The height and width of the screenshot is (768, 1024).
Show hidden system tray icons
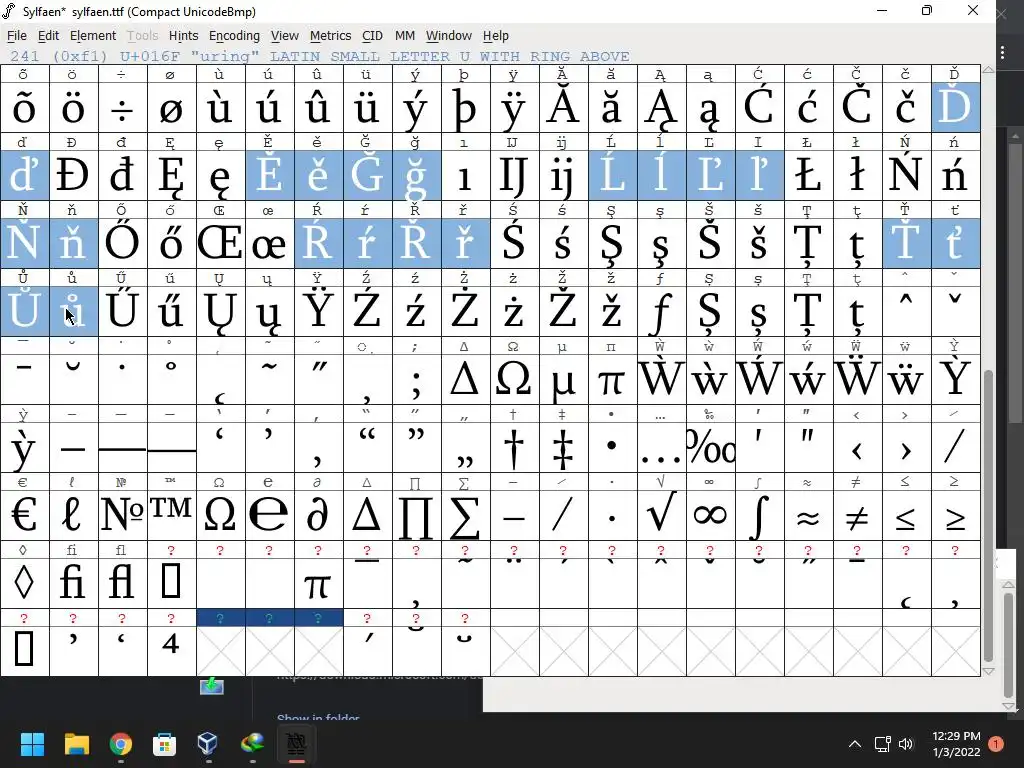tap(854, 744)
